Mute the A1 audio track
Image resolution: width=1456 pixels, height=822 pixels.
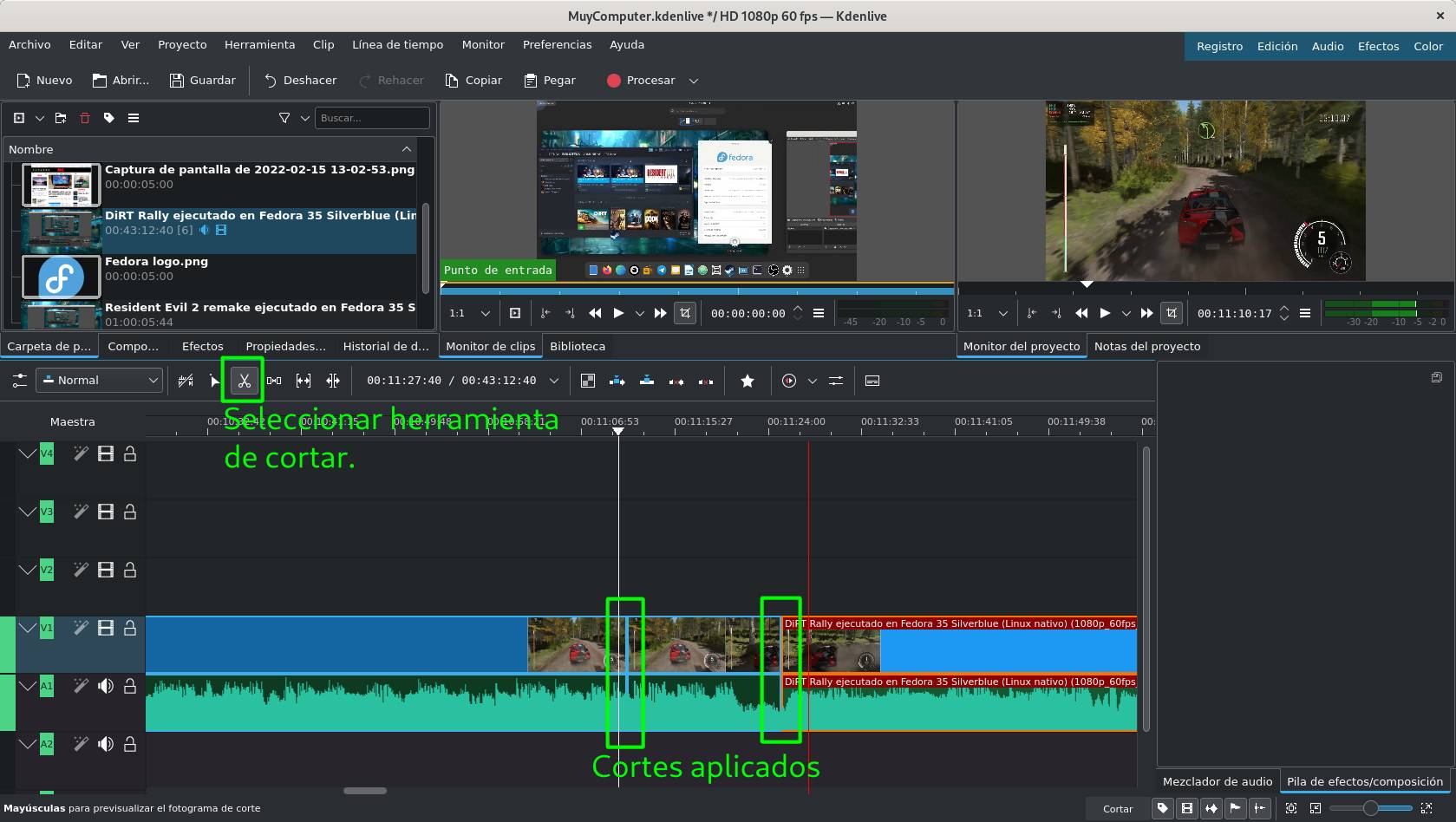pyautogui.click(x=106, y=686)
